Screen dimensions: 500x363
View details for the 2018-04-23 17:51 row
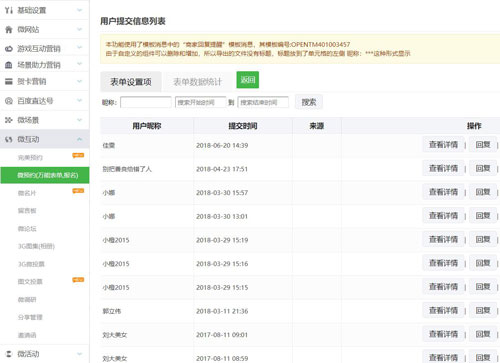[443, 168]
